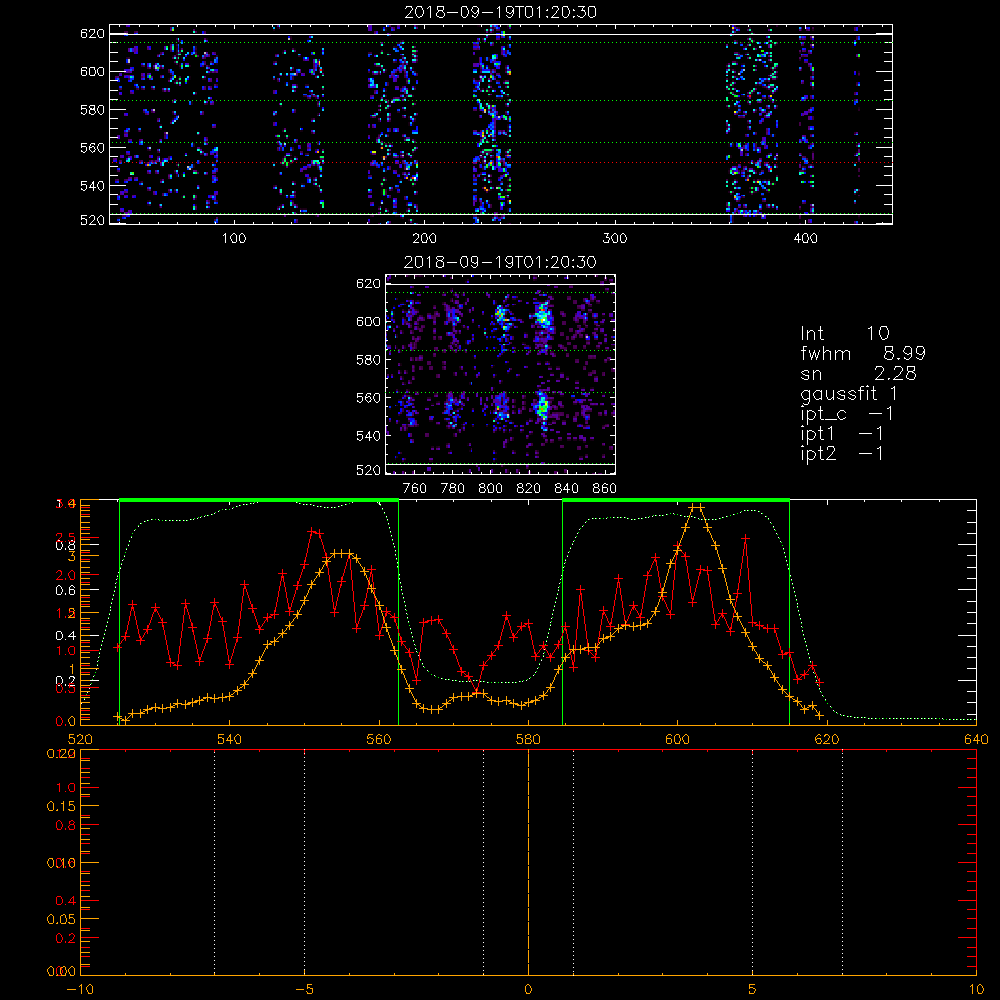1000x1000 pixels.
Task: Click x-axis label 640 on profile plot
Action: [976, 740]
